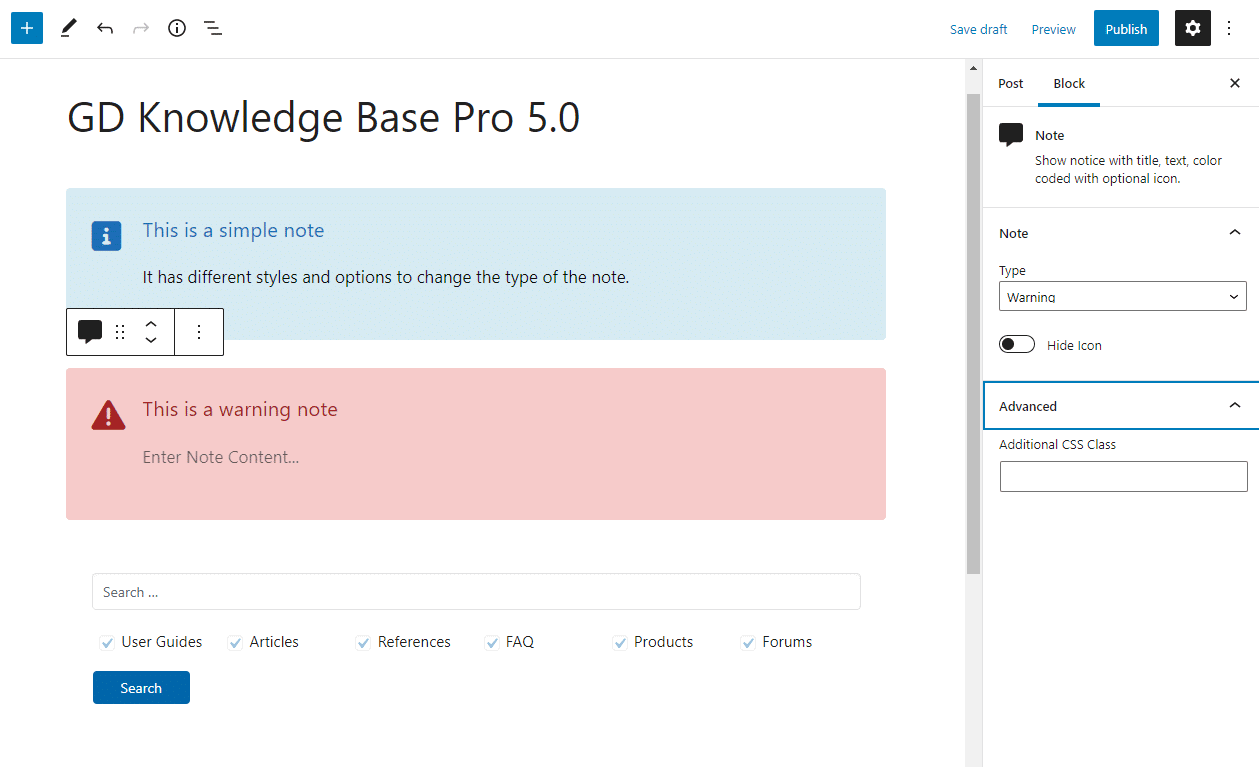Open block toolbar three-dot options
Viewport: 1259px width, 767px height.
click(199, 332)
